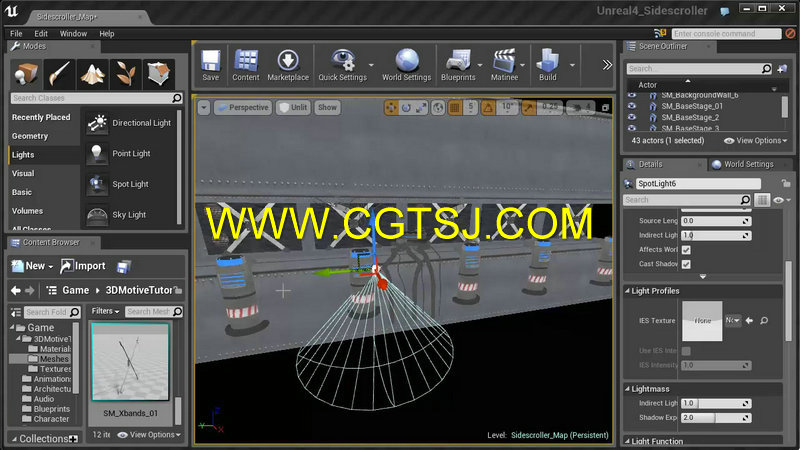Screen dimensions: 800x450
Task: Select the scale transform gizmo icon
Action: pyautogui.click(x=421, y=108)
